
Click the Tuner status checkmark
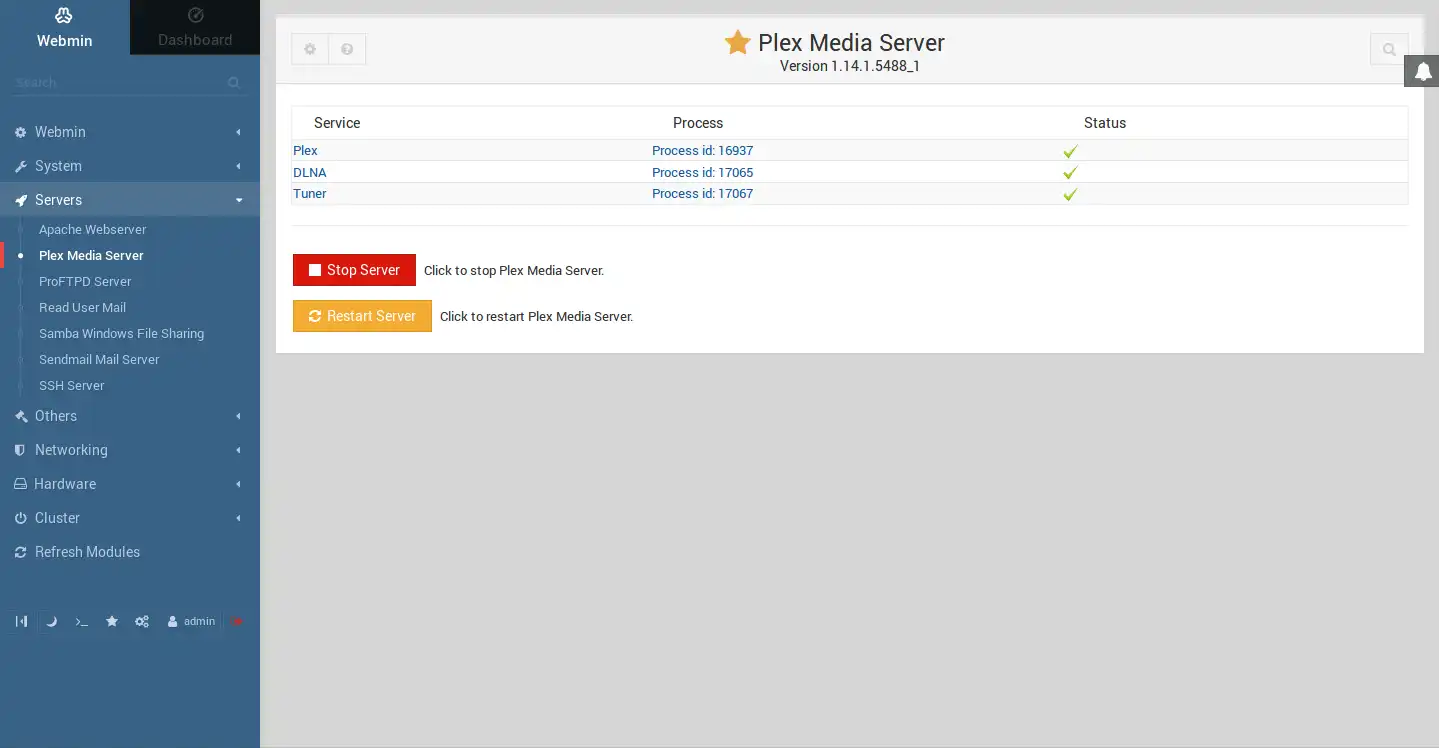click(1070, 195)
